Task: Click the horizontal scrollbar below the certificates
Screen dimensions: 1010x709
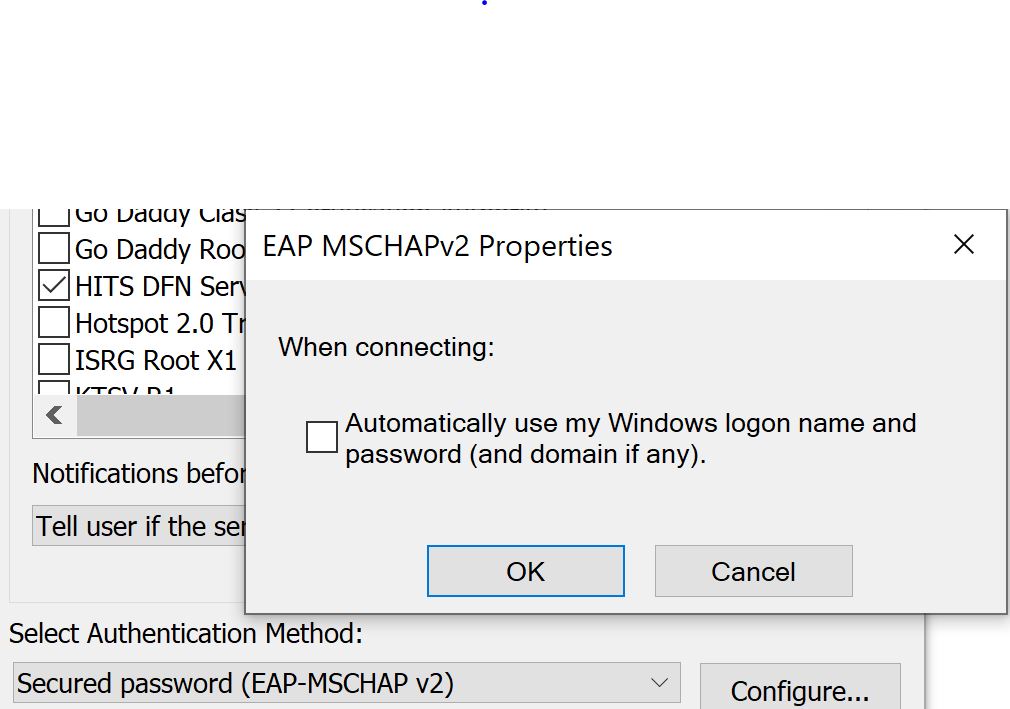Action: [160, 415]
